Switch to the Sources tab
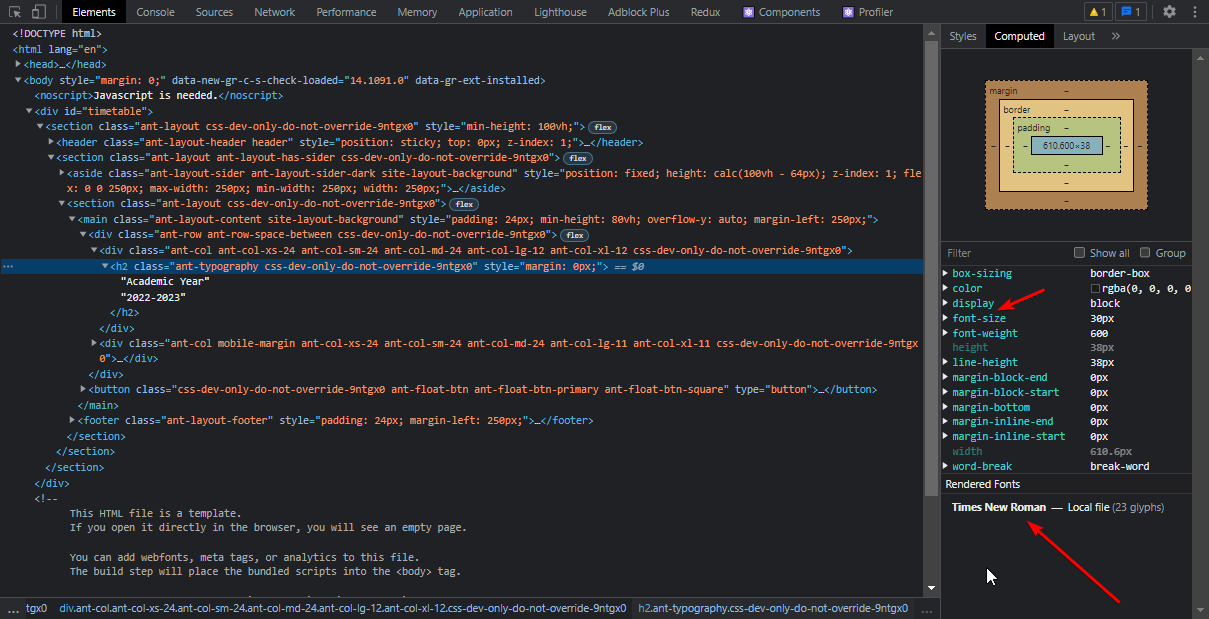This screenshot has height=619, width=1209. click(214, 12)
